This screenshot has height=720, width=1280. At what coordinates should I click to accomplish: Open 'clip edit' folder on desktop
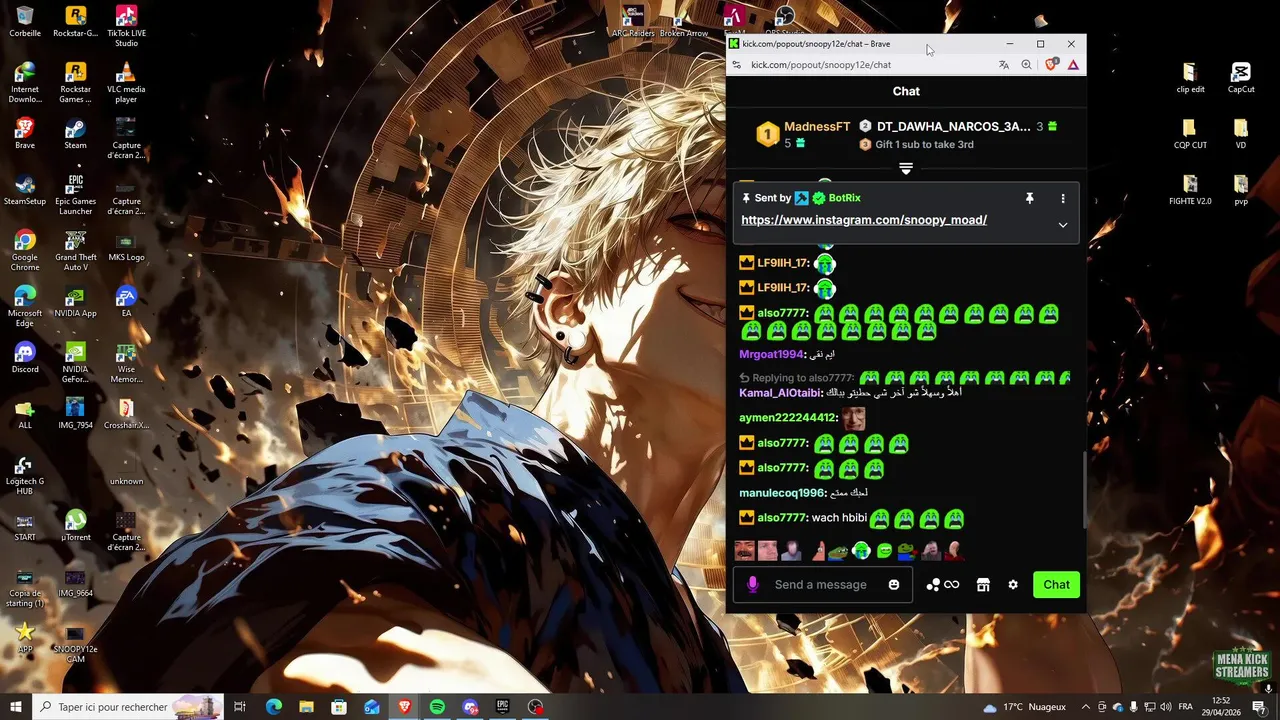pyautogui.click(x=1190, y=78)
